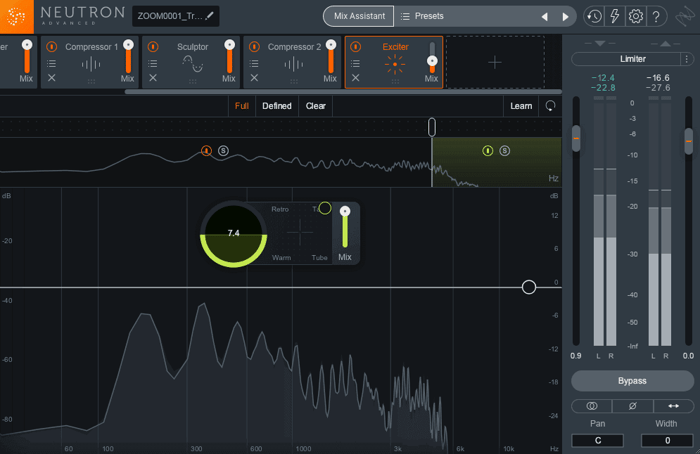Go to the previous preset arrow
Image resolution: width=700 pixels, height=454 pixels.
click(545, 17)
